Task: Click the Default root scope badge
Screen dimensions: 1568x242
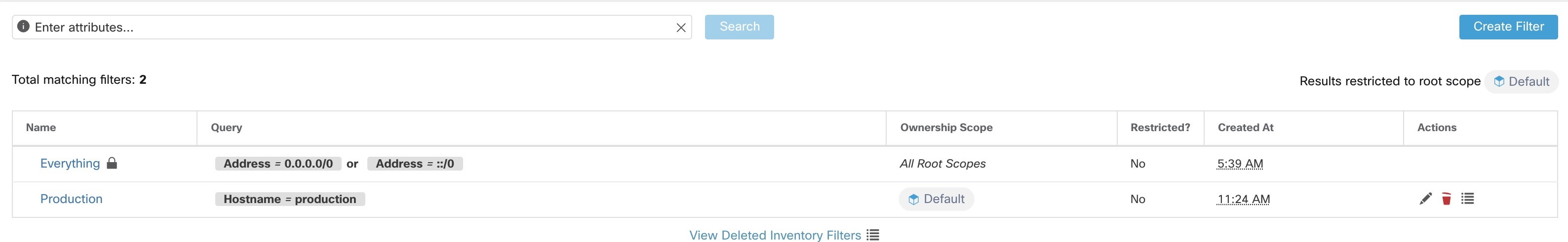Action: (x=1521, y=81)
